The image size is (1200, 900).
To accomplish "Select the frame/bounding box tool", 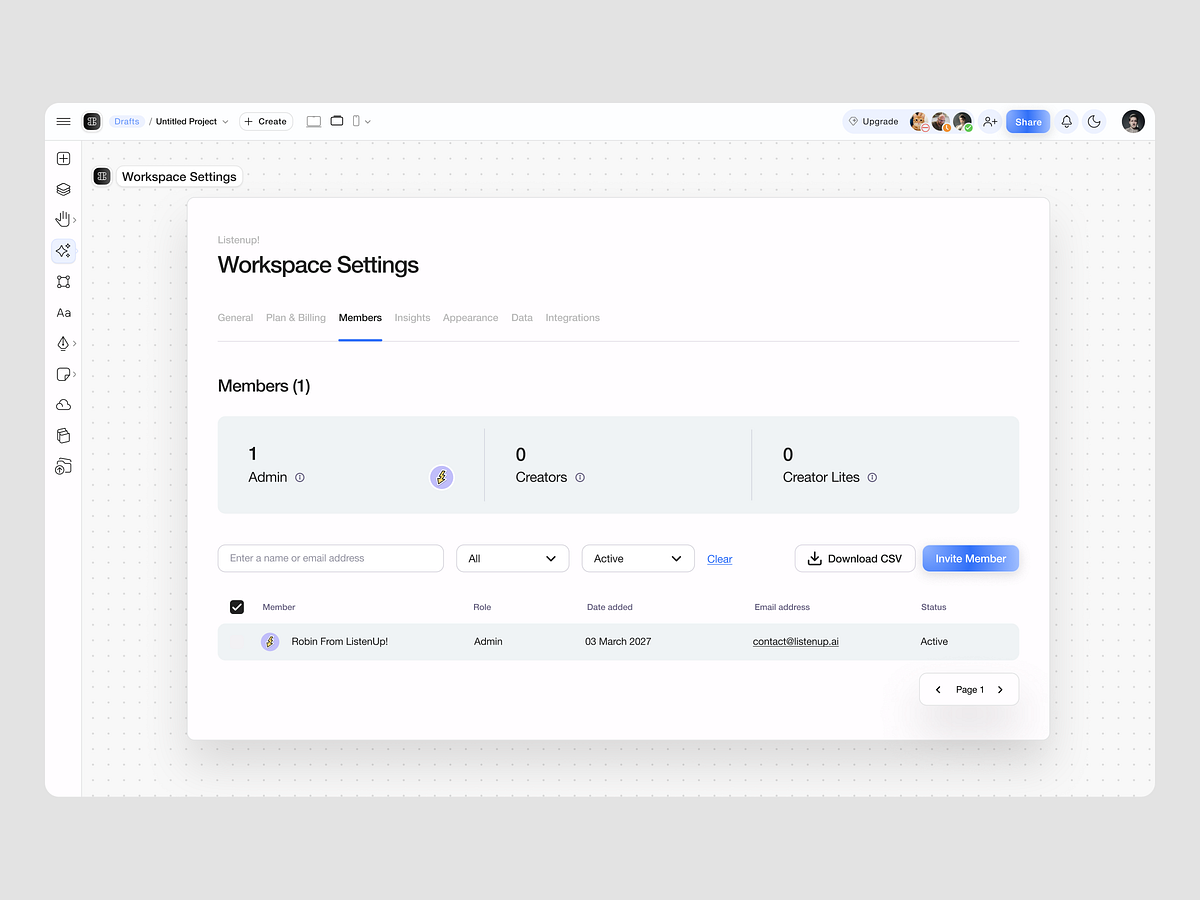I will pyautogui.click(x=63, y=282).
